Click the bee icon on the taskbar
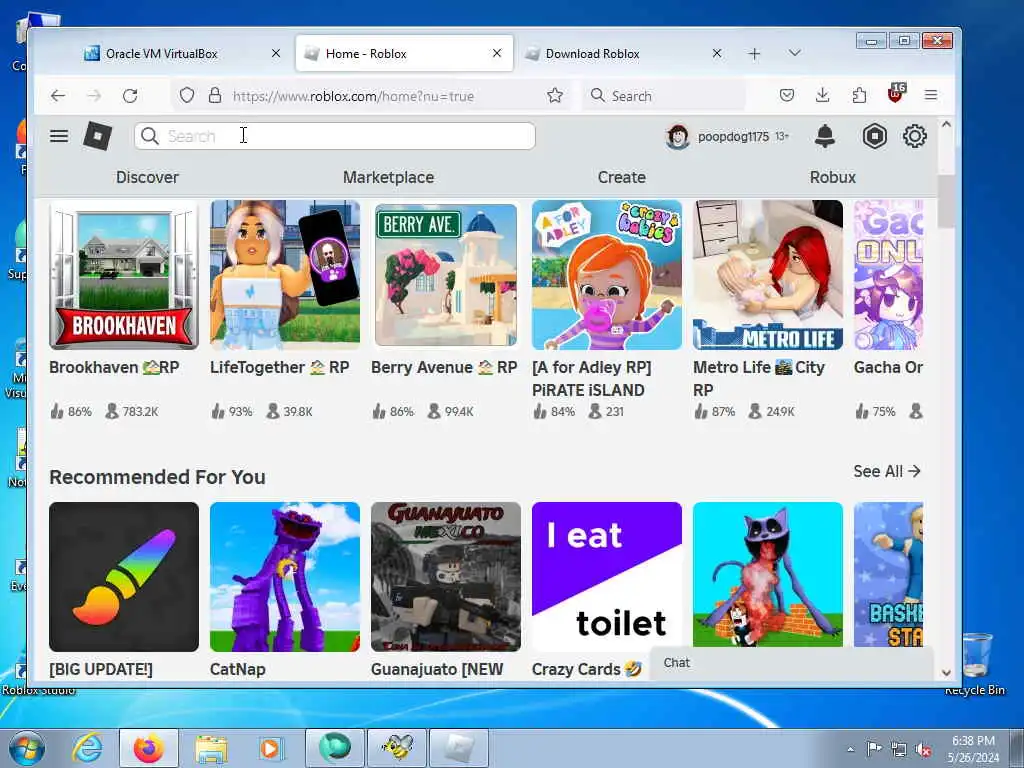The height and width of the screenshot is (768, 1024). (x=397, y=748)
